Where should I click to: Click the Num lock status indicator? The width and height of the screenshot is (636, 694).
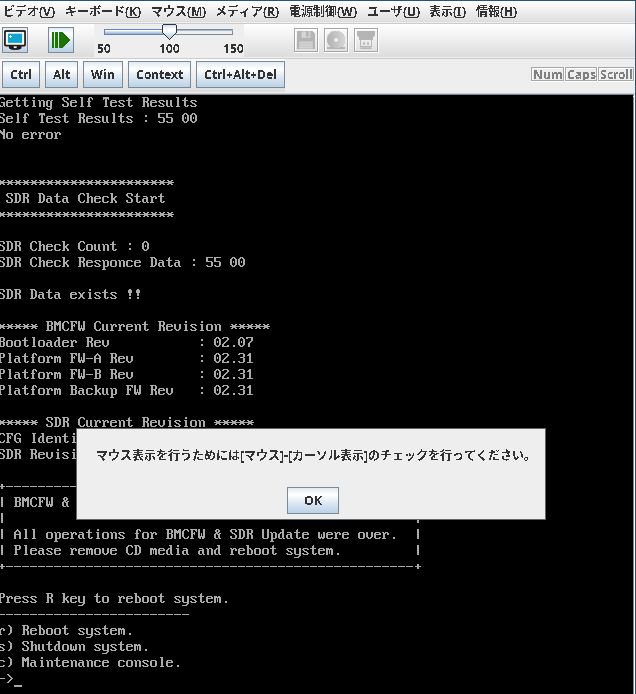pos(547,75)
